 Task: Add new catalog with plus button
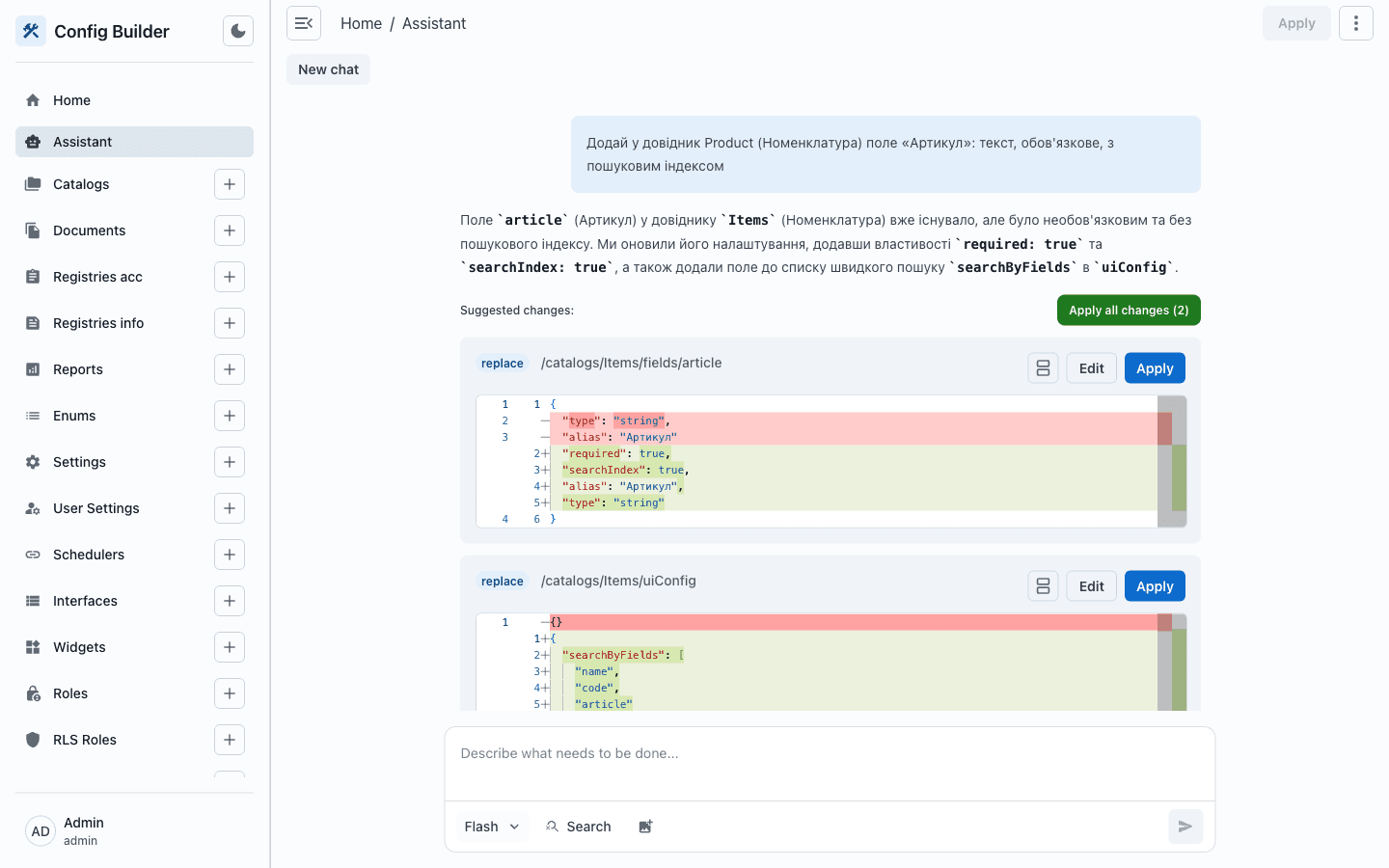point(230,184)
